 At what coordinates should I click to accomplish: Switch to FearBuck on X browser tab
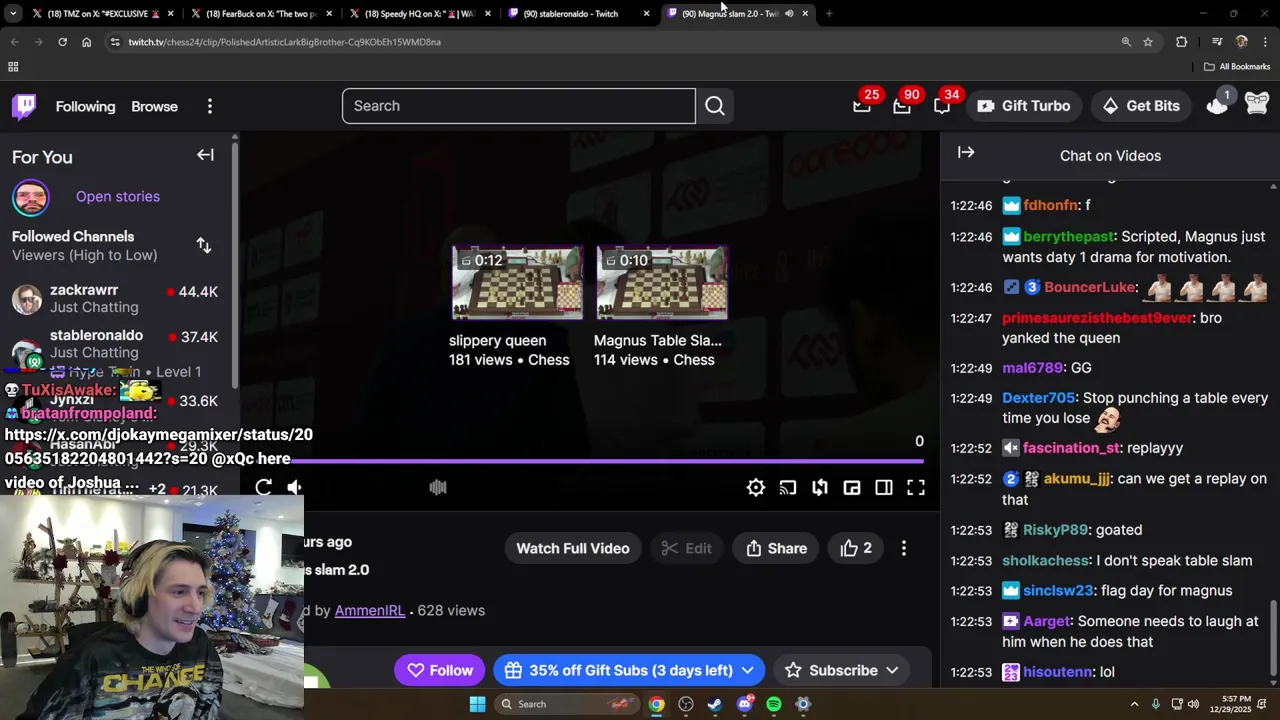[x=260, y=14]
